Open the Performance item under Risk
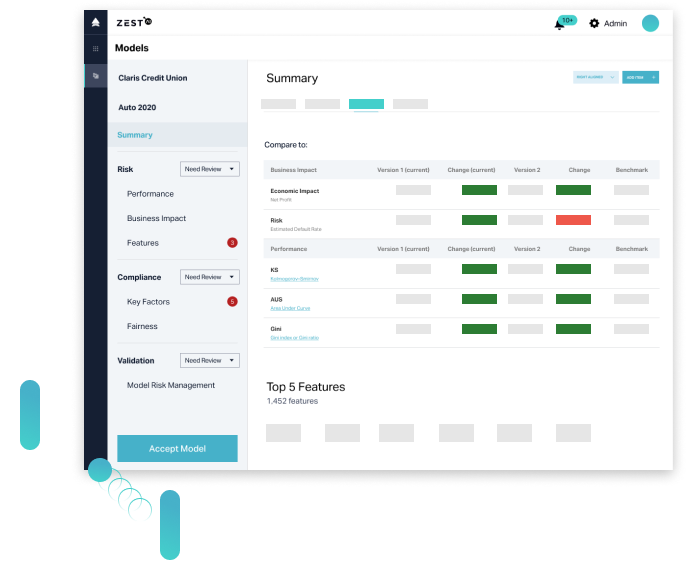687x570 pixels. tap(150, 194)
